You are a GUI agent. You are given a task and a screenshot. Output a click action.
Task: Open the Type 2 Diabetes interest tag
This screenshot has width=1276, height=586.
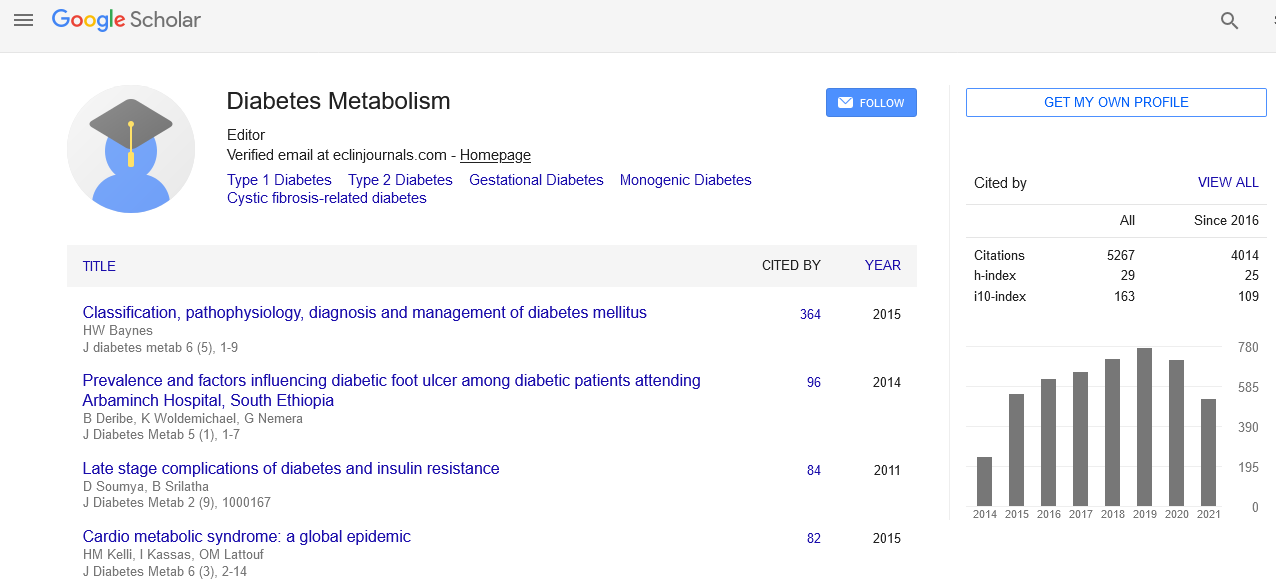tap(400, 179)
